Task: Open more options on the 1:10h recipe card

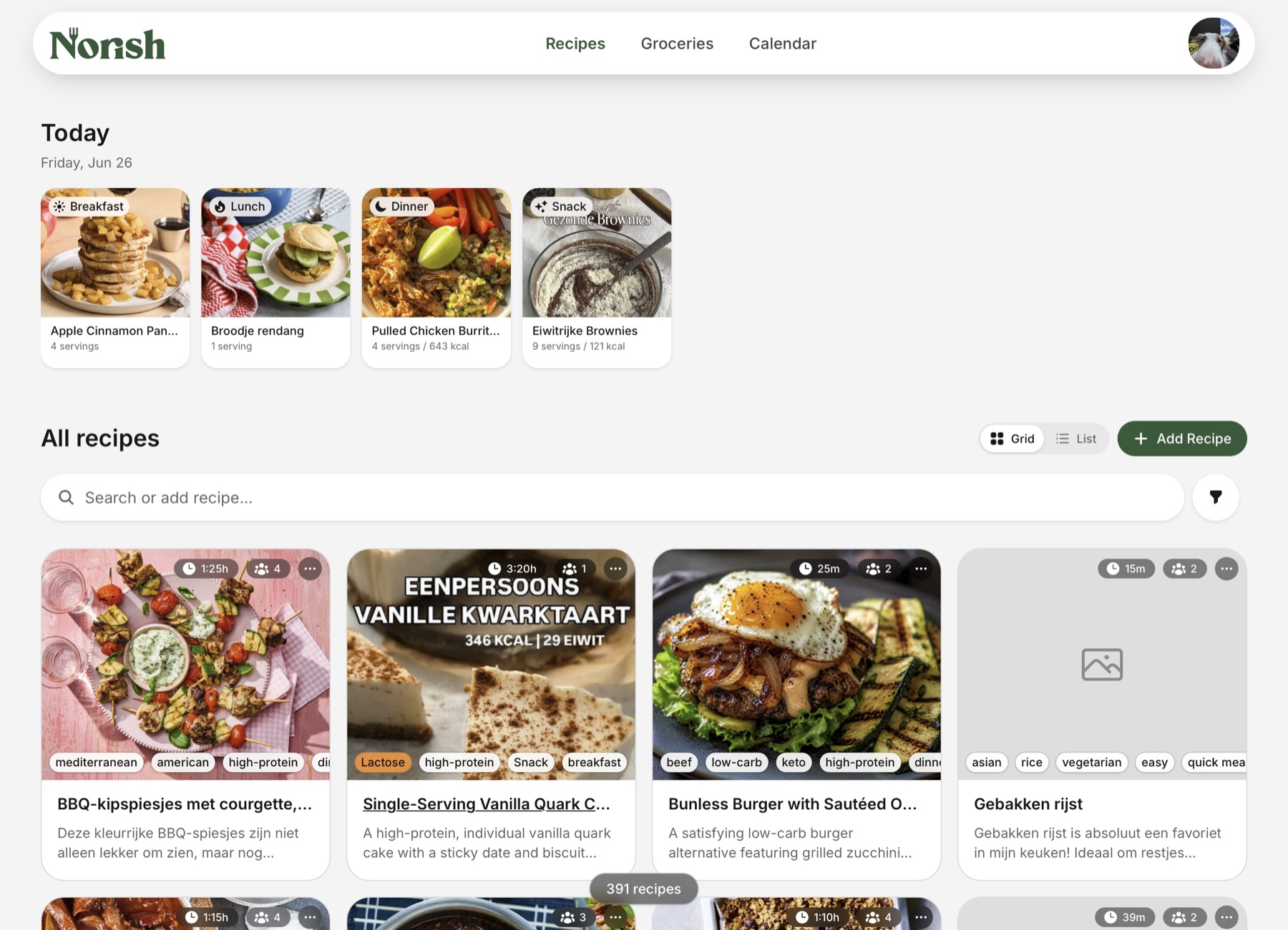Action: click(x=921, y=917)
